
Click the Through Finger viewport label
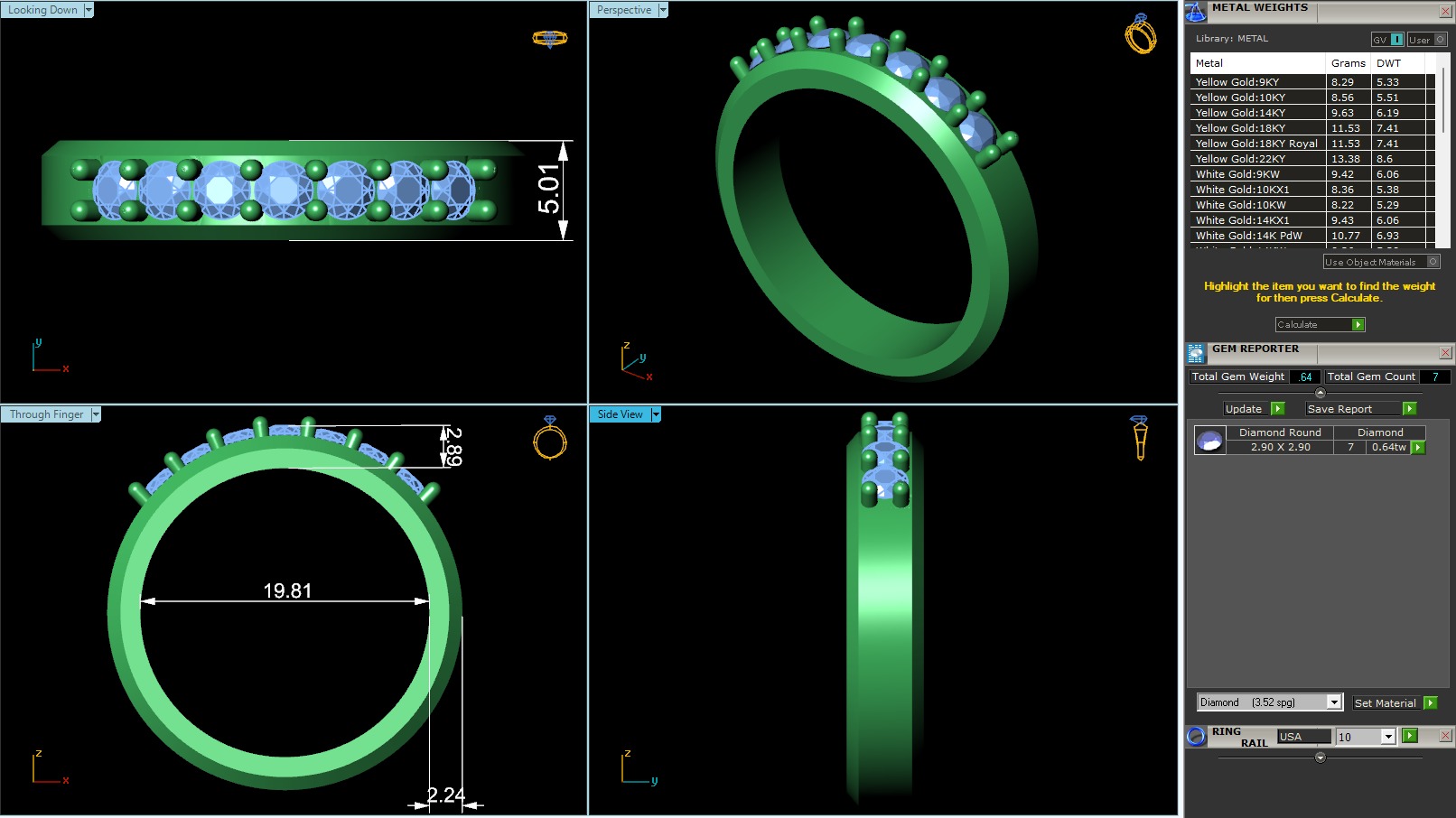[46, 414]
